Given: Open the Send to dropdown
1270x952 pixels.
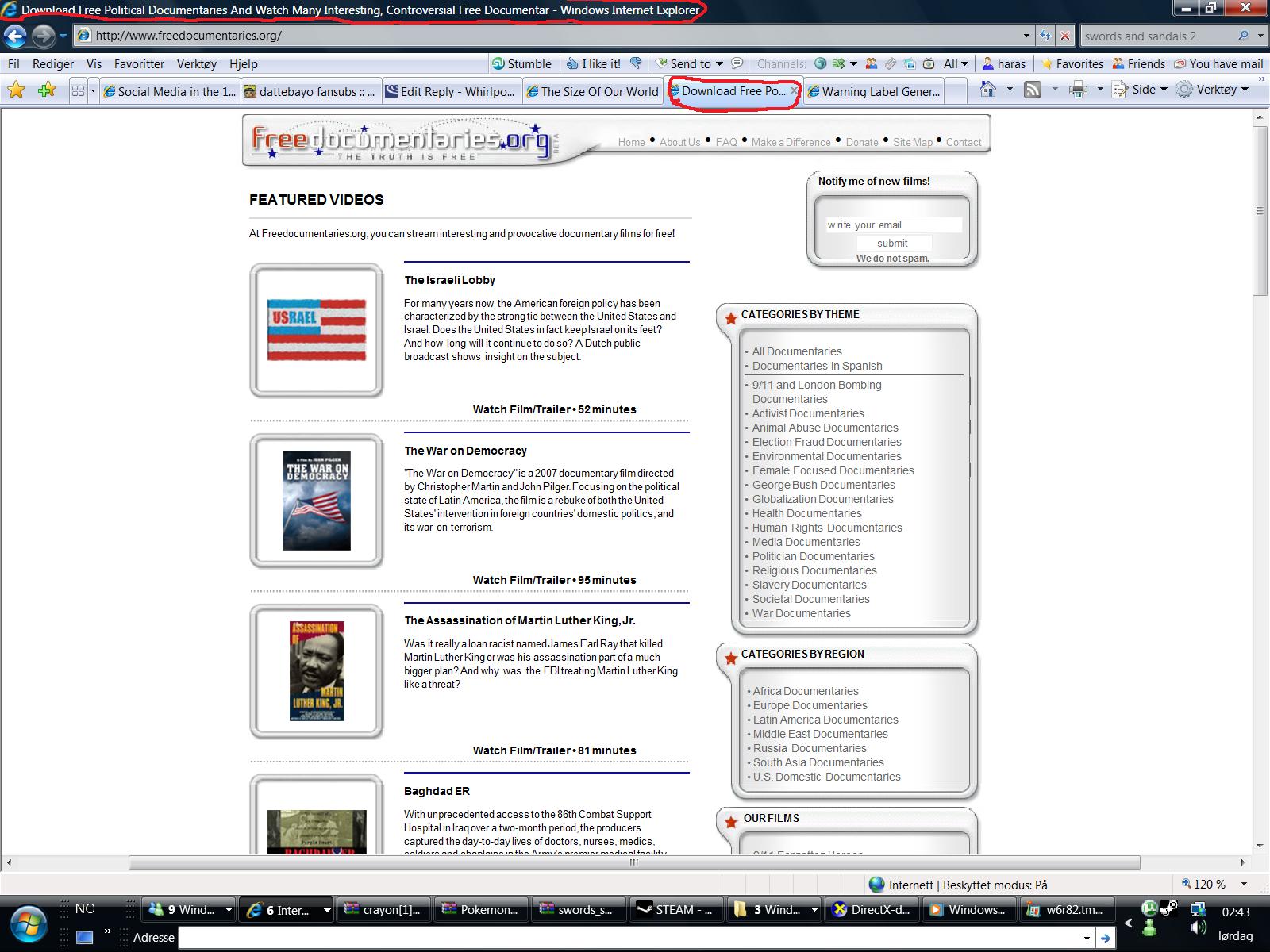Looking at the screenshot, I should [690, 63].
